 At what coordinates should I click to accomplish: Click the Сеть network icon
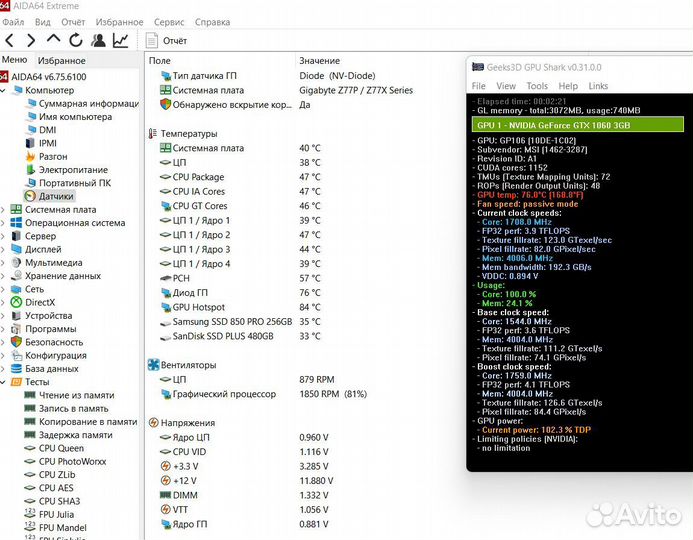pos(16,289)
